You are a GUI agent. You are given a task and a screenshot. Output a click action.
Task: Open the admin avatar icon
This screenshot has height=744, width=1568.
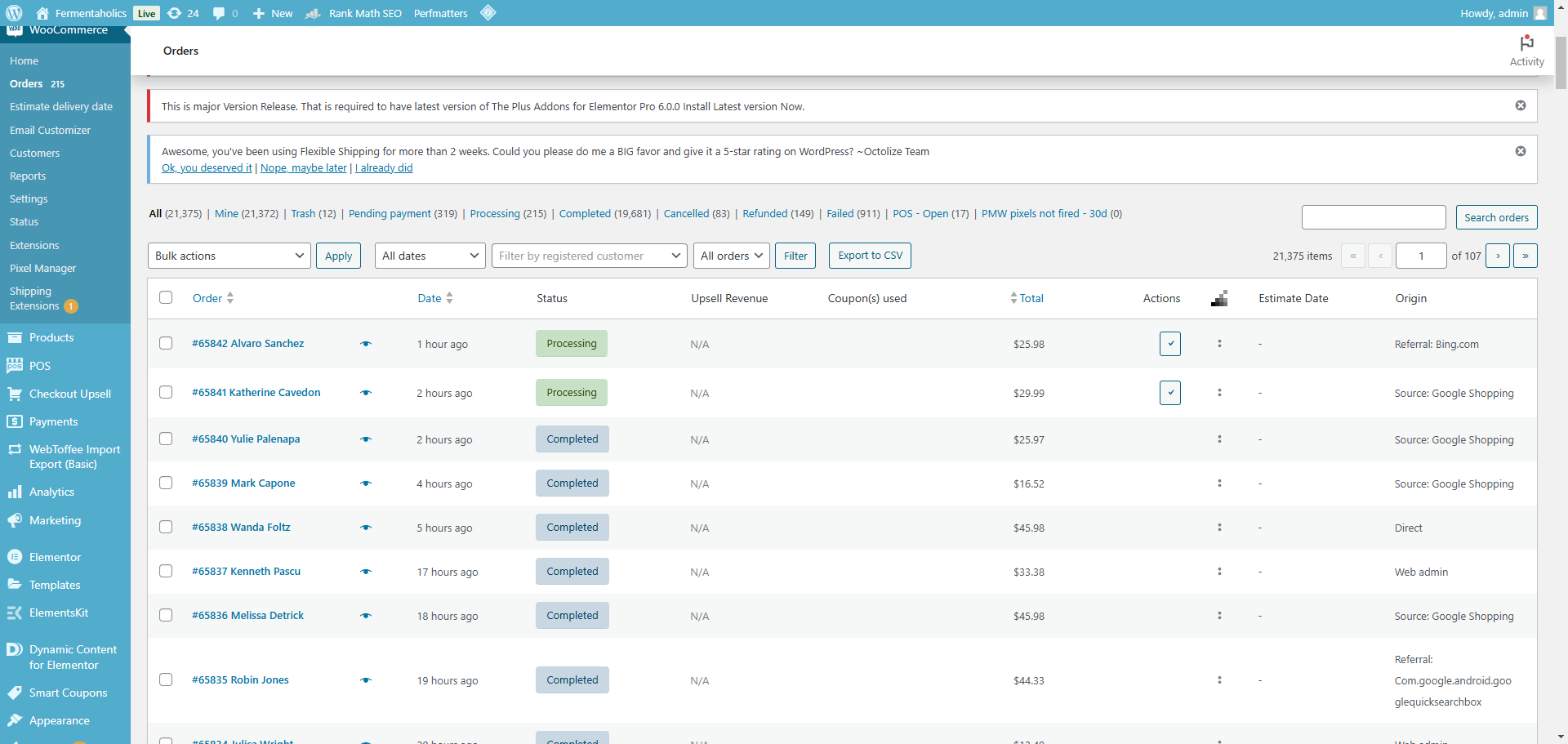pos(1540,13)
